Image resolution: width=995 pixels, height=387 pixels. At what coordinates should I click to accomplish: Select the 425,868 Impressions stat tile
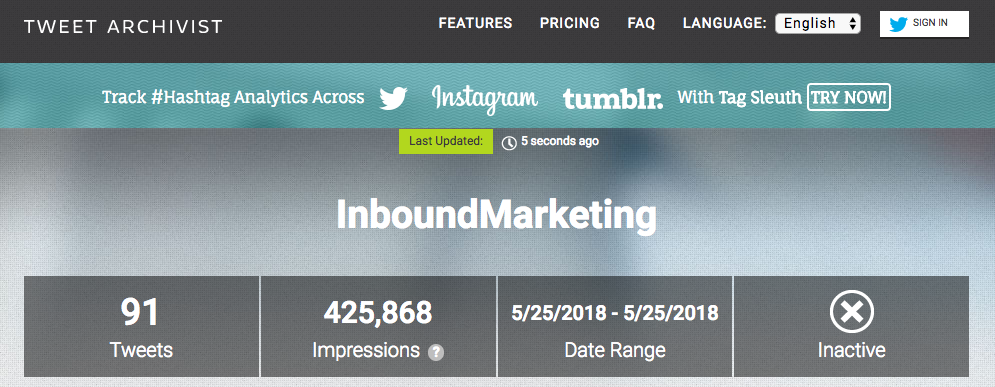(x=378, y=326)
